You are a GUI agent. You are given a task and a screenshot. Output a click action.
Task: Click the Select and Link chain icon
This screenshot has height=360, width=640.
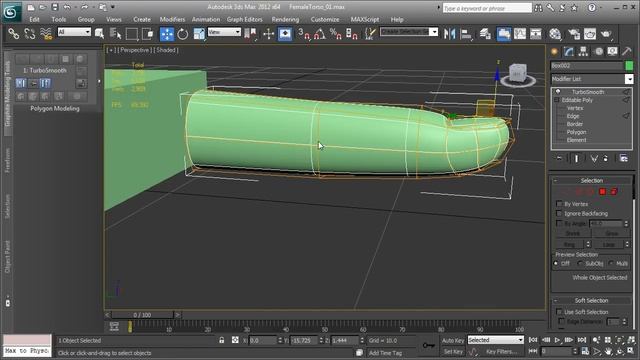[x=13, y=33]
